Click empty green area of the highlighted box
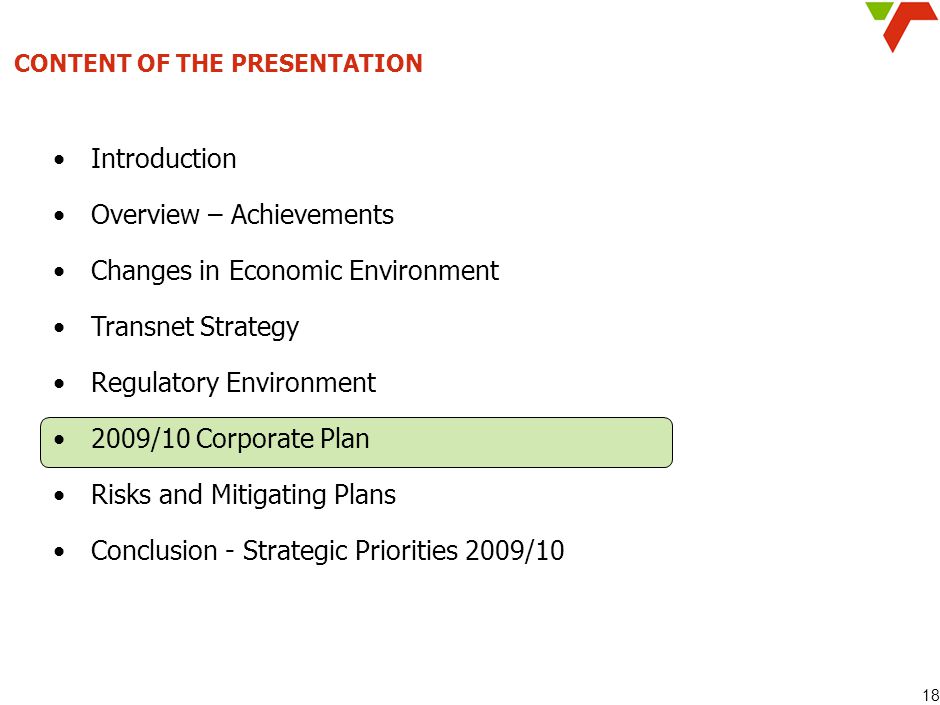Screen dimensions: 940x705 tap(520, 442)
